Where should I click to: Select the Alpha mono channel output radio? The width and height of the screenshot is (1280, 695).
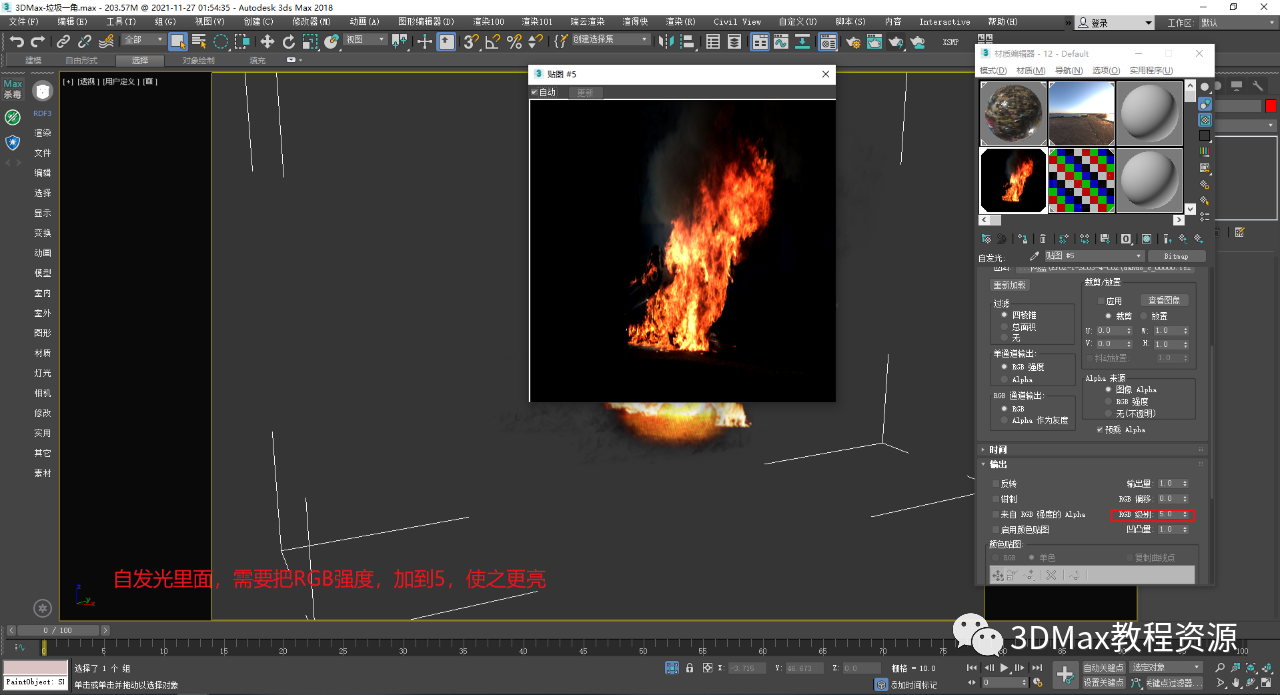point(1004,380)
